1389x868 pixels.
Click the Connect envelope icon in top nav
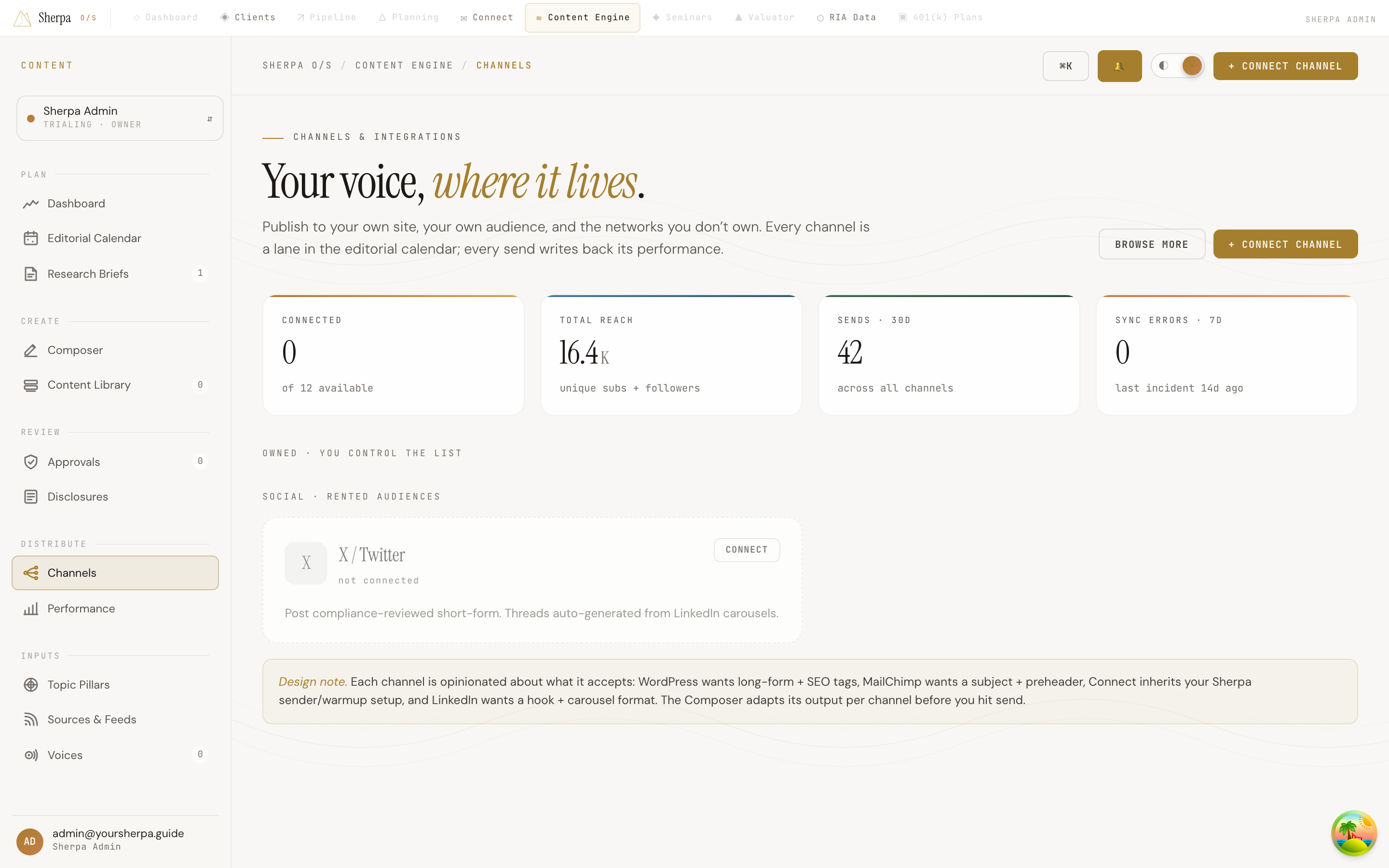pyautogui.click(x=464, y=18)
